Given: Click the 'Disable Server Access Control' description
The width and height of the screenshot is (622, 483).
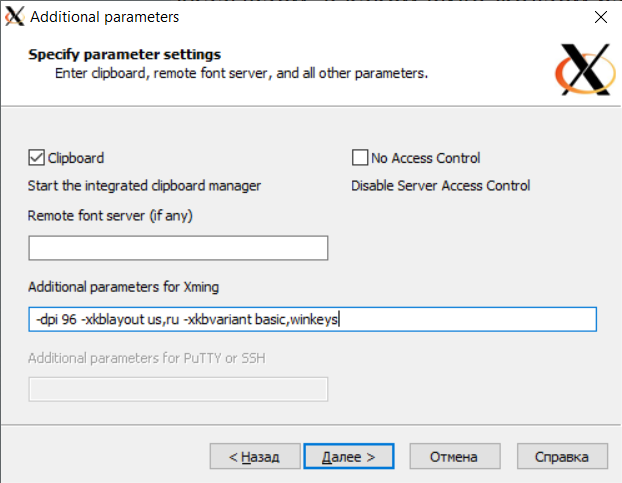Looking at the screenshot, I should (x=440, y=185).
